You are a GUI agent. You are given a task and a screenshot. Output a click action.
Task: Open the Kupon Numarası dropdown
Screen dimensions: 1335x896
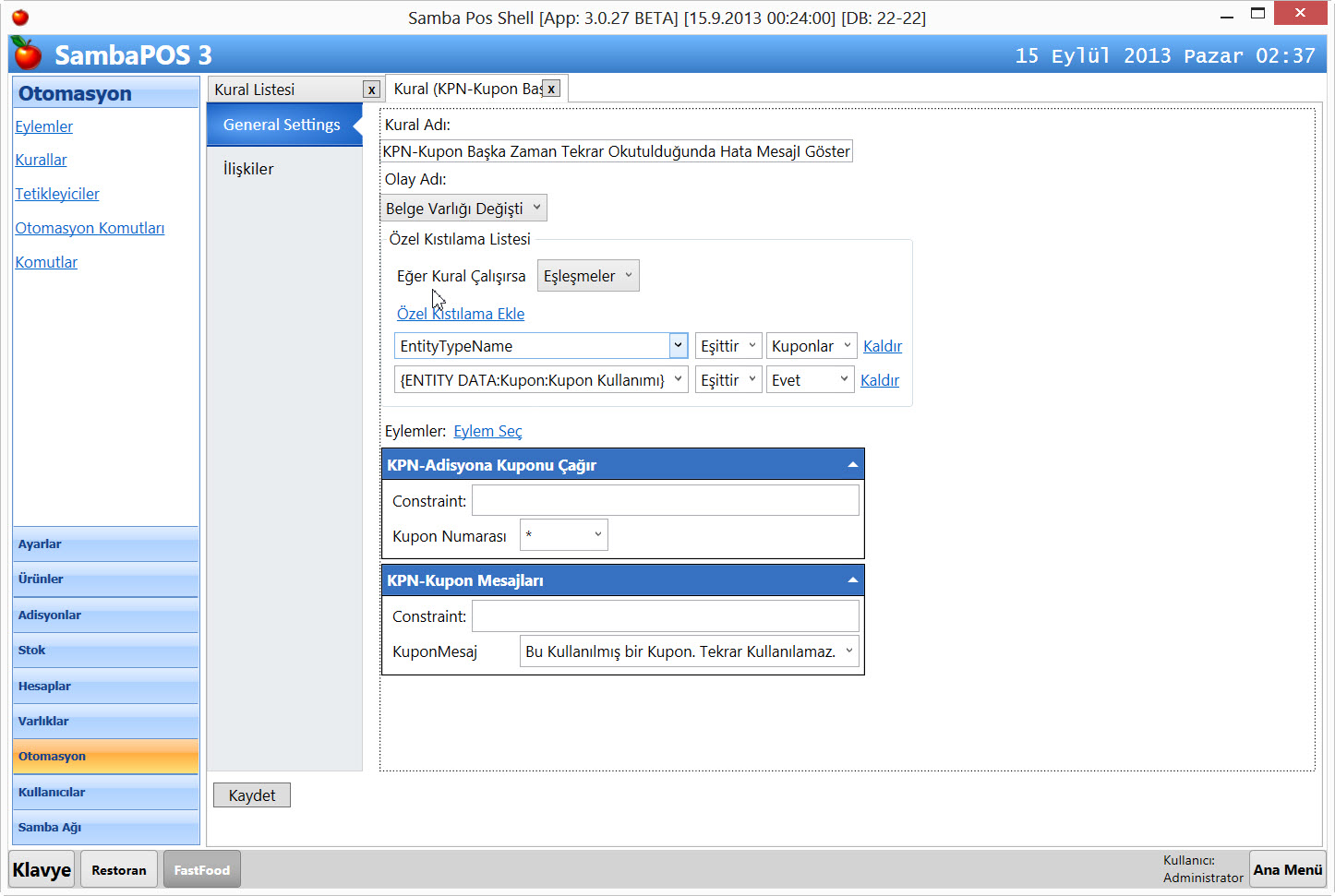[563, 535]
